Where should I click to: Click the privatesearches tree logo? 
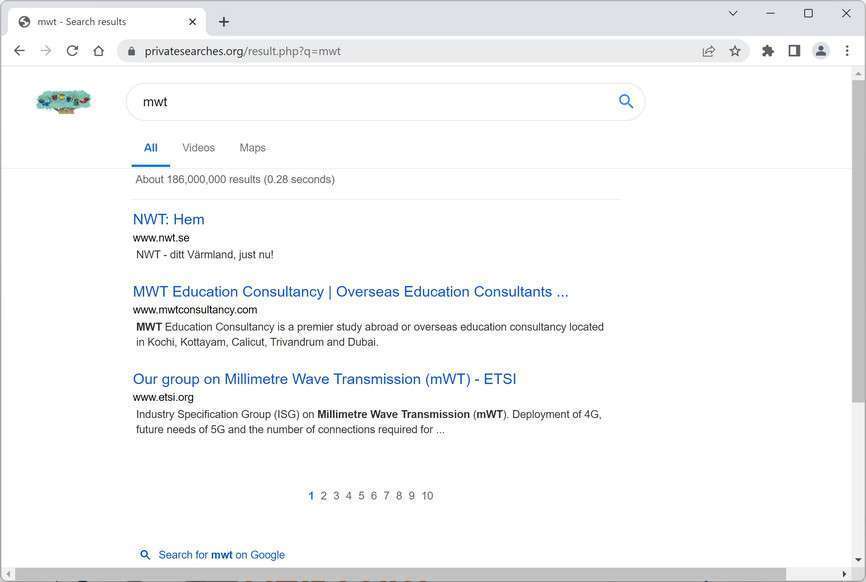[63, 101]
